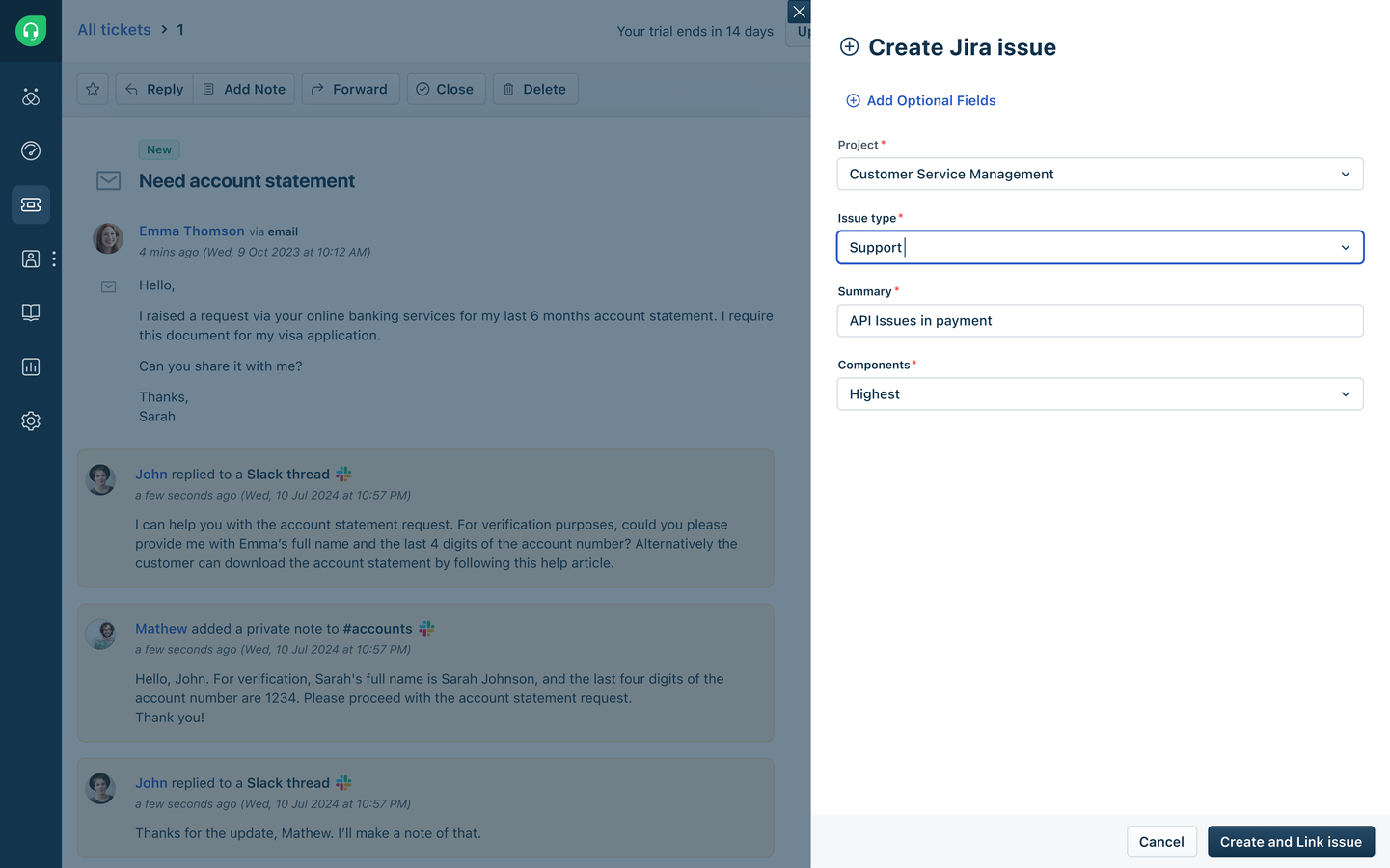Screen dimensions: 1390x868
Task: Open the dashboard gauge icon in the sidebar
Action: [x=31, y=150]
